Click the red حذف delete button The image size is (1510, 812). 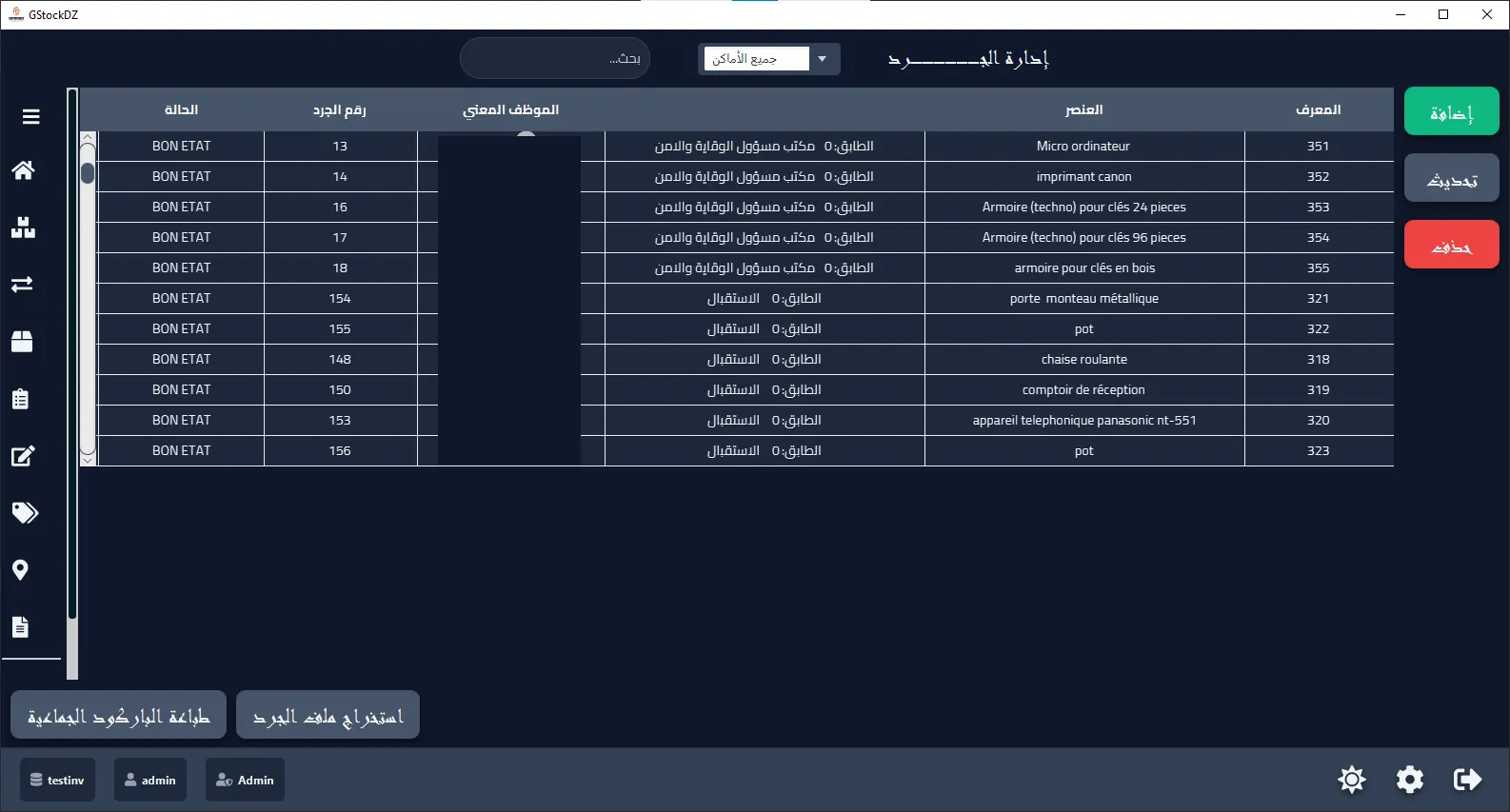(1451, 244)
